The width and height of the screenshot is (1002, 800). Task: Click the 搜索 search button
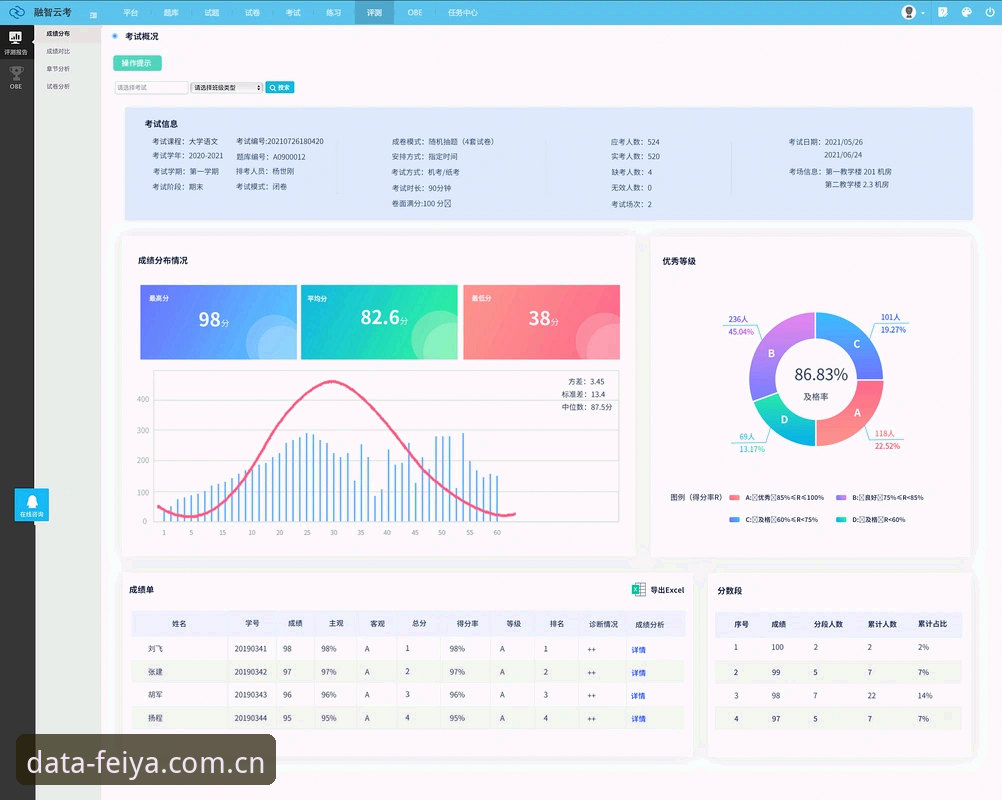pyautogui.click(x=280, y=88)
